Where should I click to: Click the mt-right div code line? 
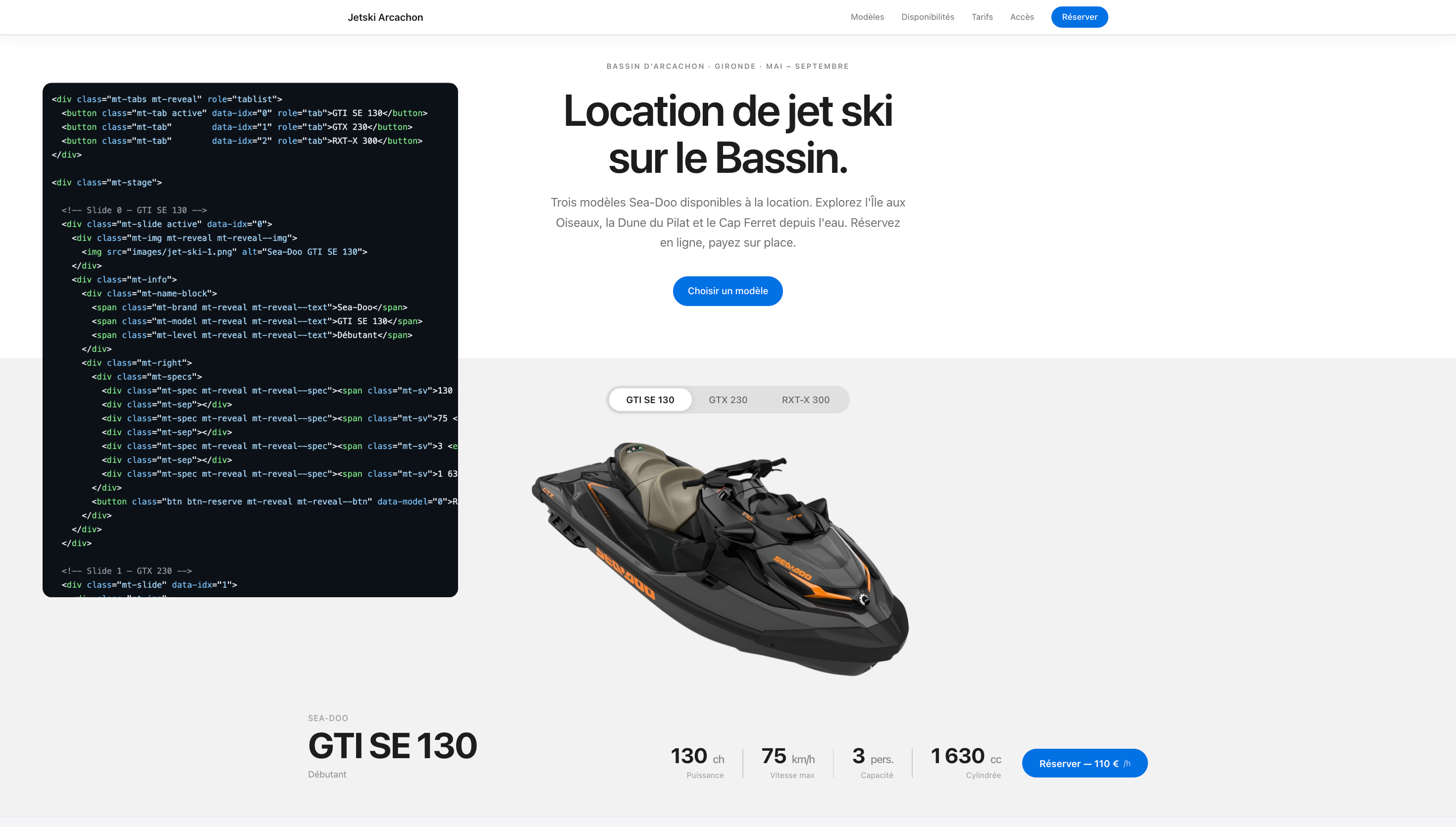137,363
